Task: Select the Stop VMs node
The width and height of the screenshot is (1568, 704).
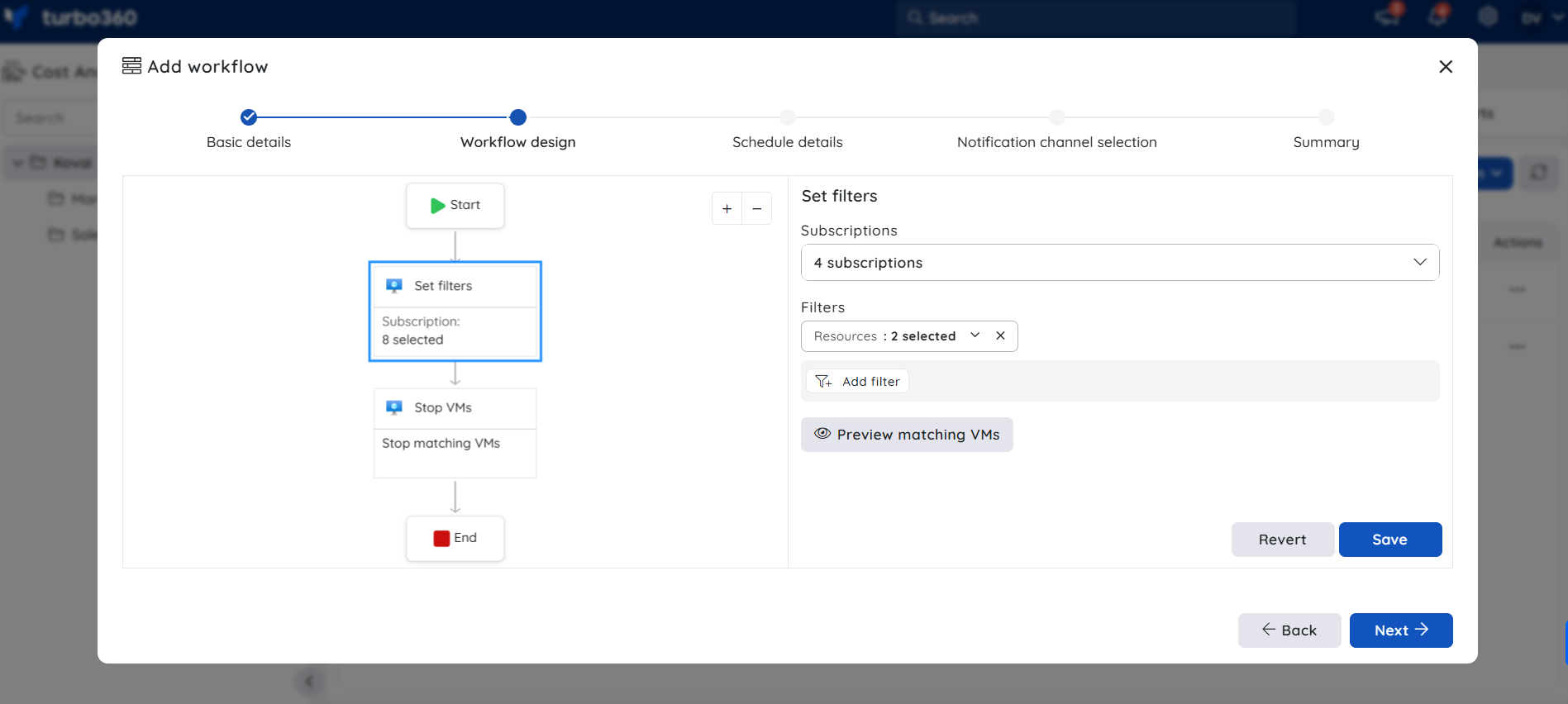Action: [455, 433]
